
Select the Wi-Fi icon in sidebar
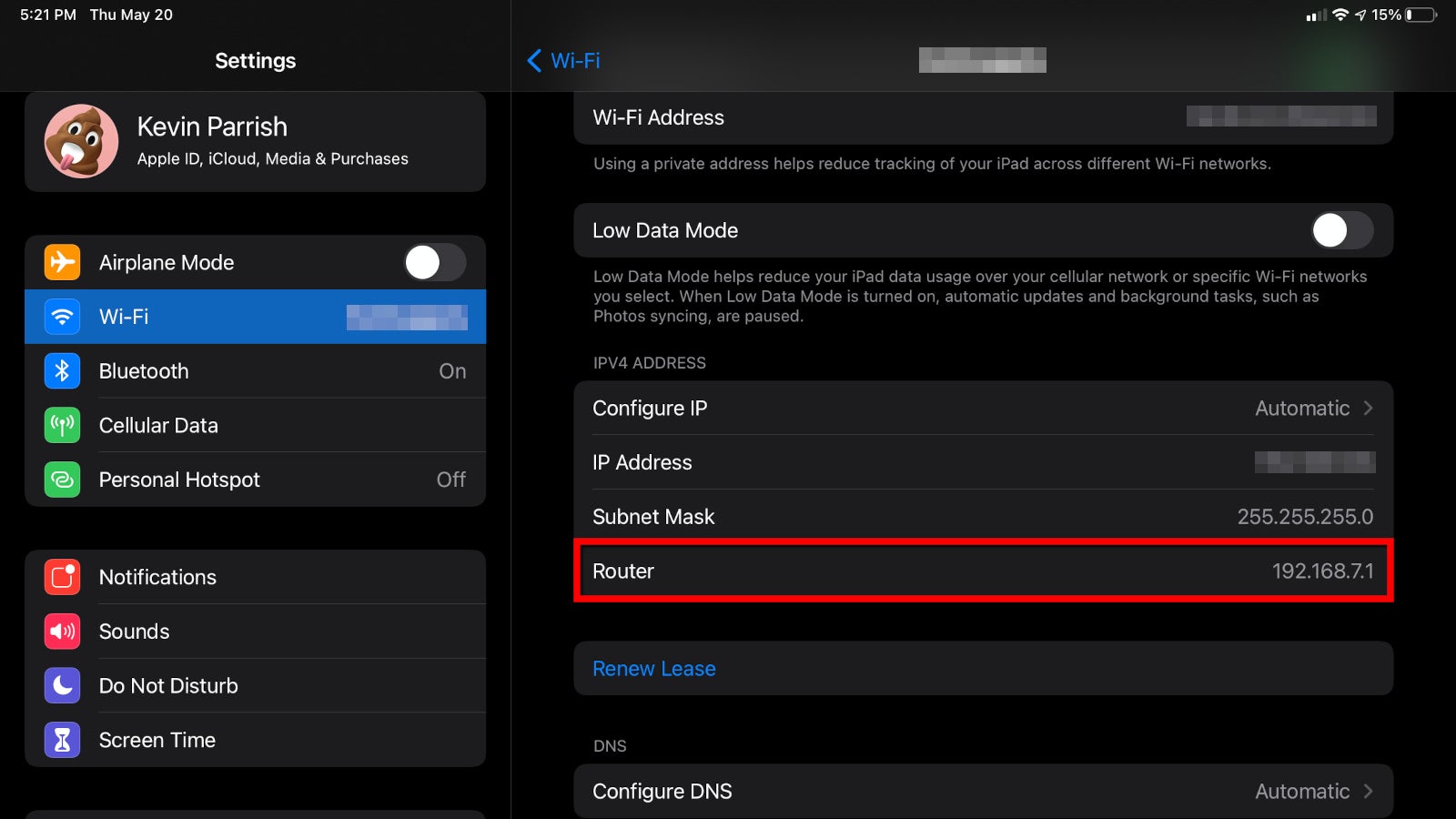coord(61,317)
